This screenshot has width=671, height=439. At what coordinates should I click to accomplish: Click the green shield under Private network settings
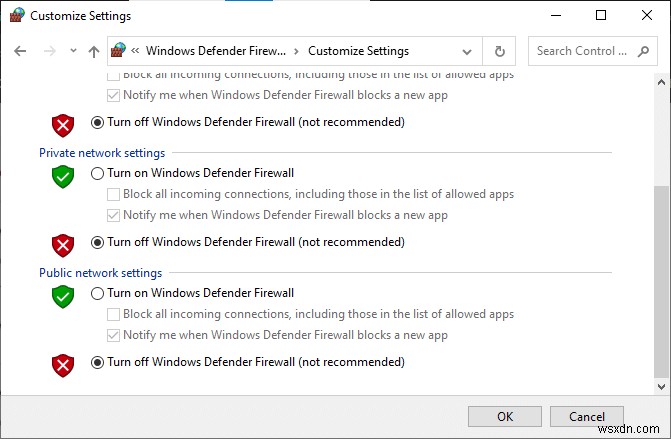coord(63,176)
